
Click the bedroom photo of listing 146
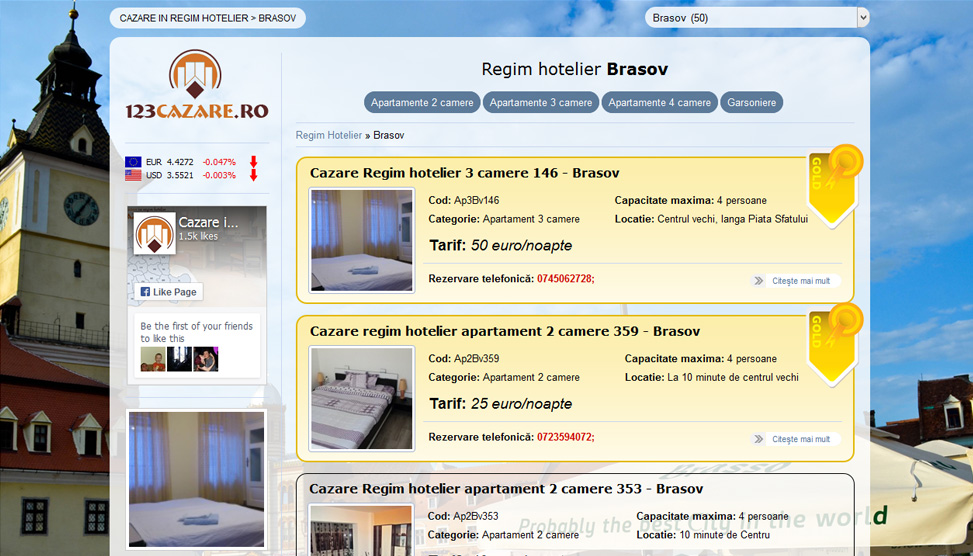362,241
